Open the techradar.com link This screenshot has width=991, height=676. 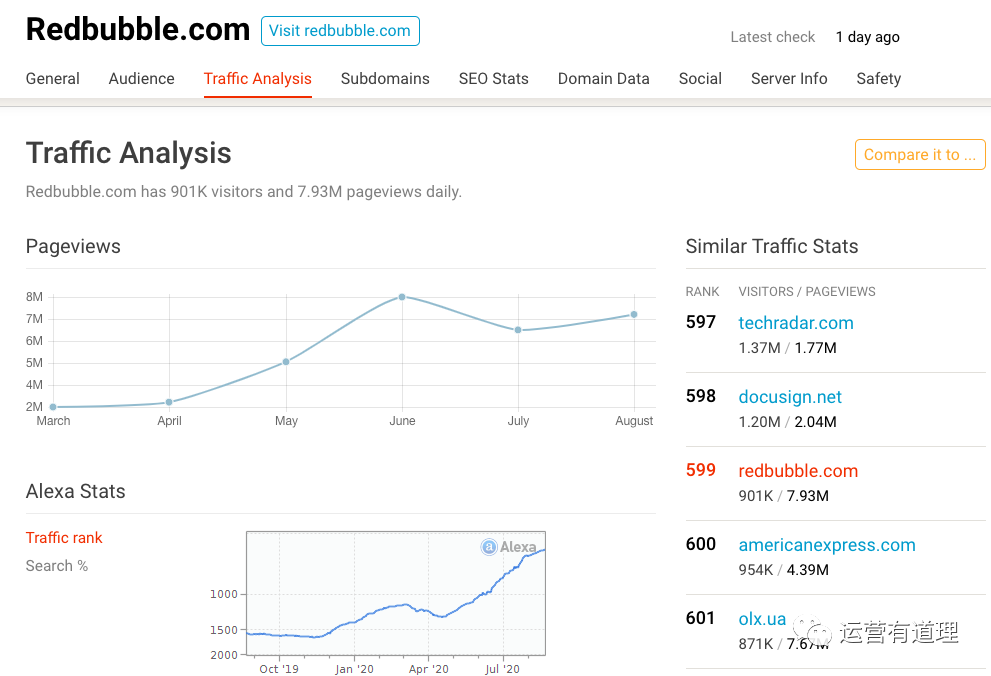click(796, 323)
